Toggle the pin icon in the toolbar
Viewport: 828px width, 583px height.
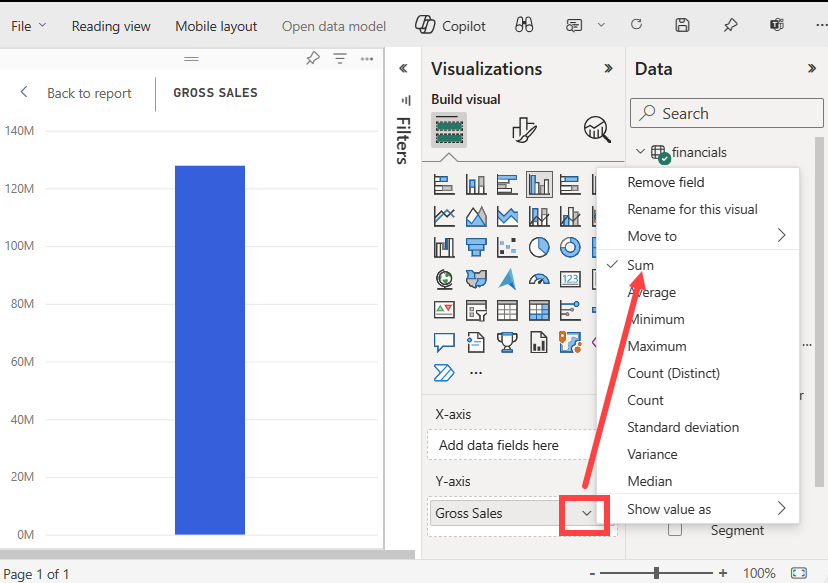729,25
